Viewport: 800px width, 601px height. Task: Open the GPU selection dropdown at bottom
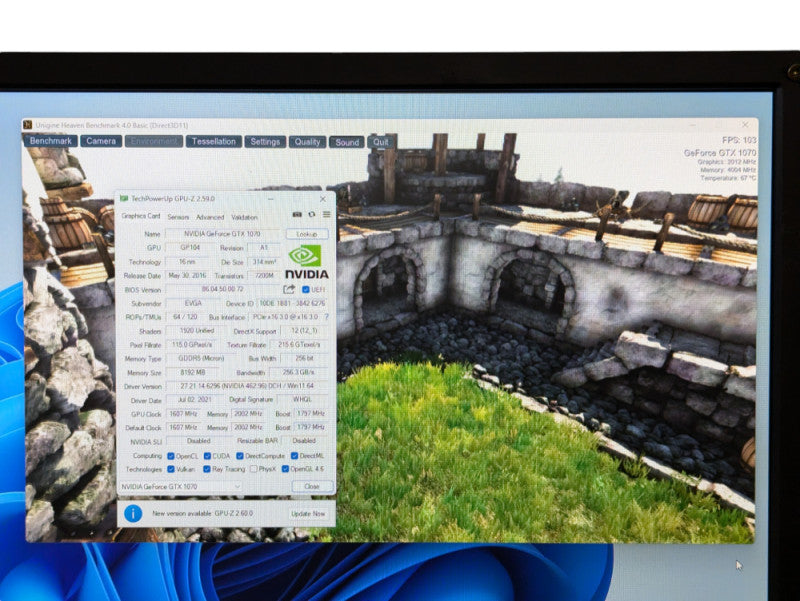point(181,487)
